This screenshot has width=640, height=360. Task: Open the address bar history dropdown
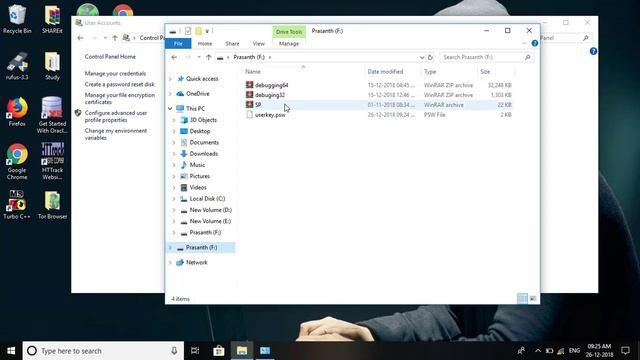point(422,58)
